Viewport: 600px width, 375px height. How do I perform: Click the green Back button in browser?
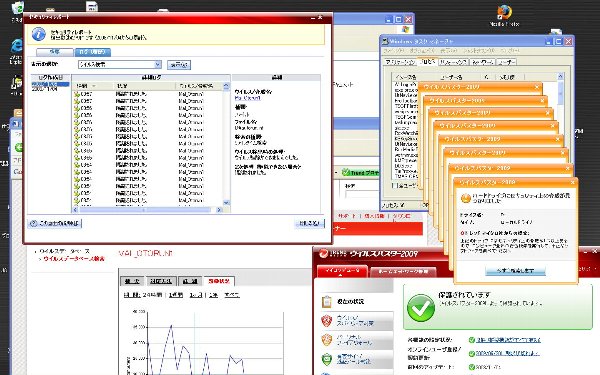[18, 147]
